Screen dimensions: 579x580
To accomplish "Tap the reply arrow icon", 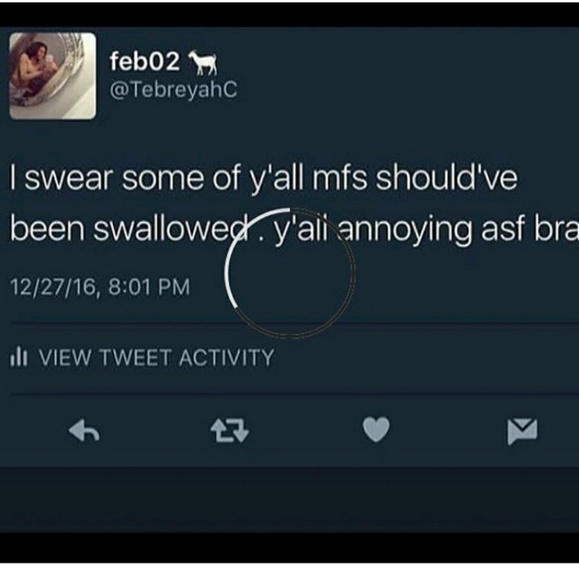I will [x=84, y=431].
